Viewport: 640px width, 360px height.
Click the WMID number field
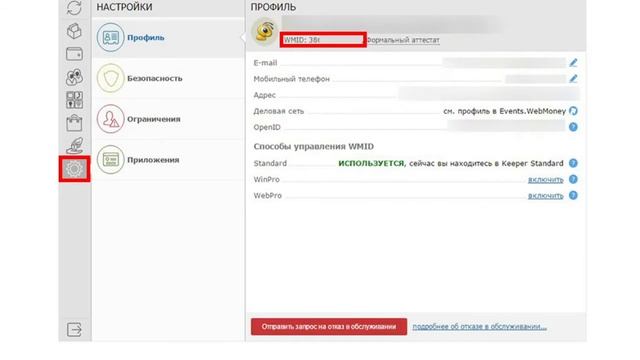[x=323, y=40]
